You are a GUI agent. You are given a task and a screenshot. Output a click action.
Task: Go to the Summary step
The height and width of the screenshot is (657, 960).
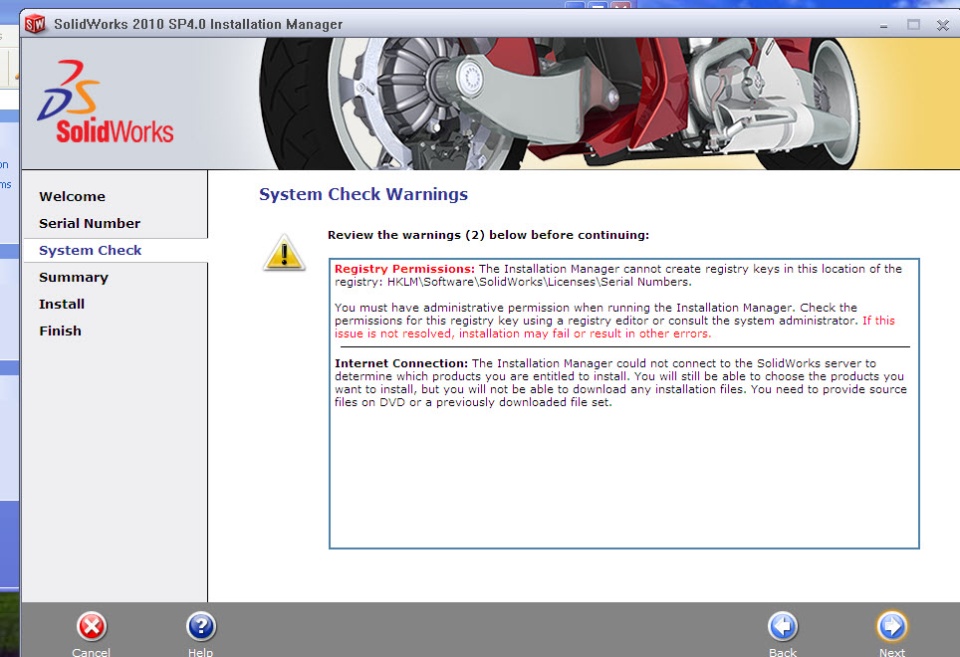[73, 277]
